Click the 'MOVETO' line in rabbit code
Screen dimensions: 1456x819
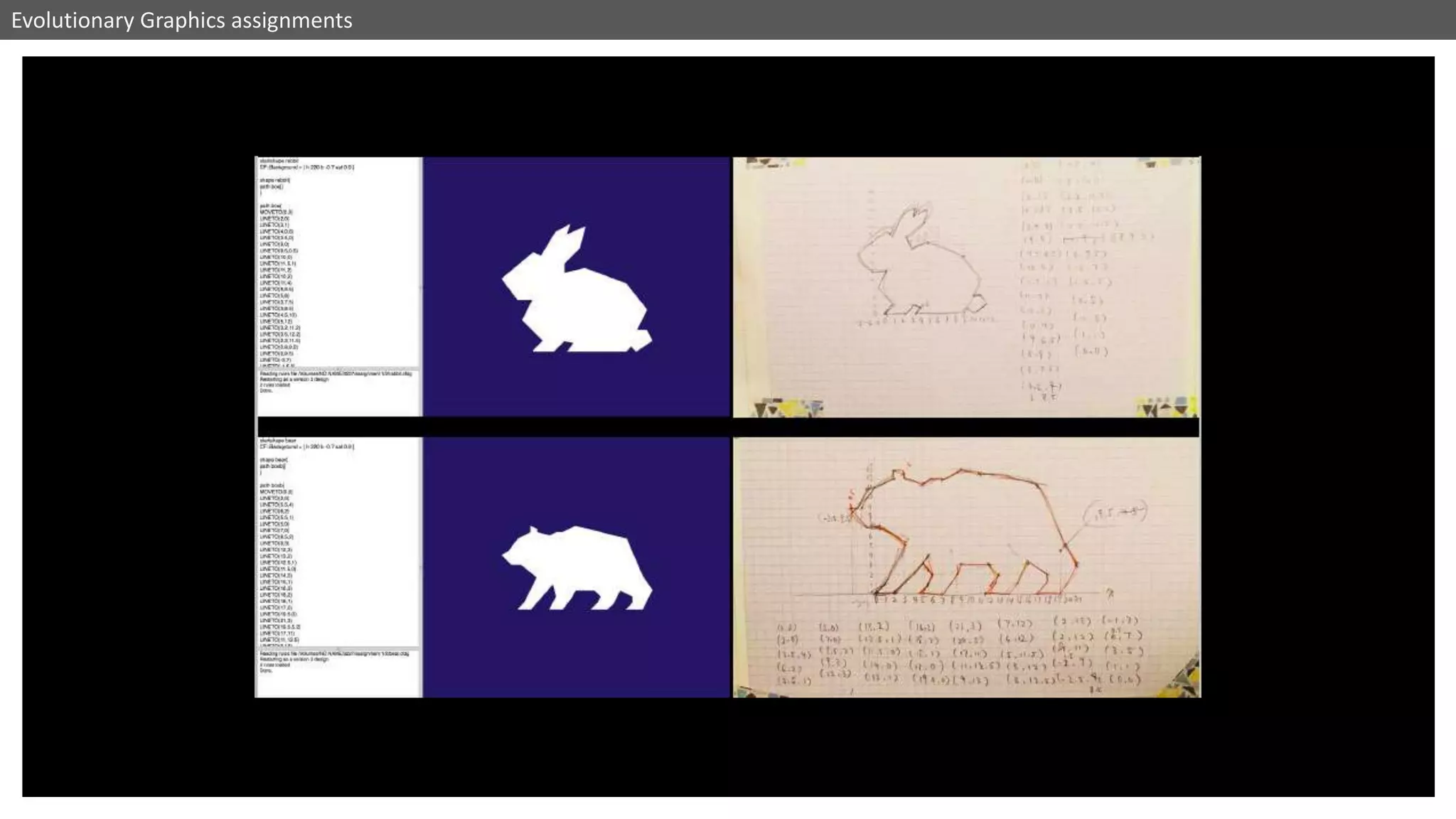(277, 212)
